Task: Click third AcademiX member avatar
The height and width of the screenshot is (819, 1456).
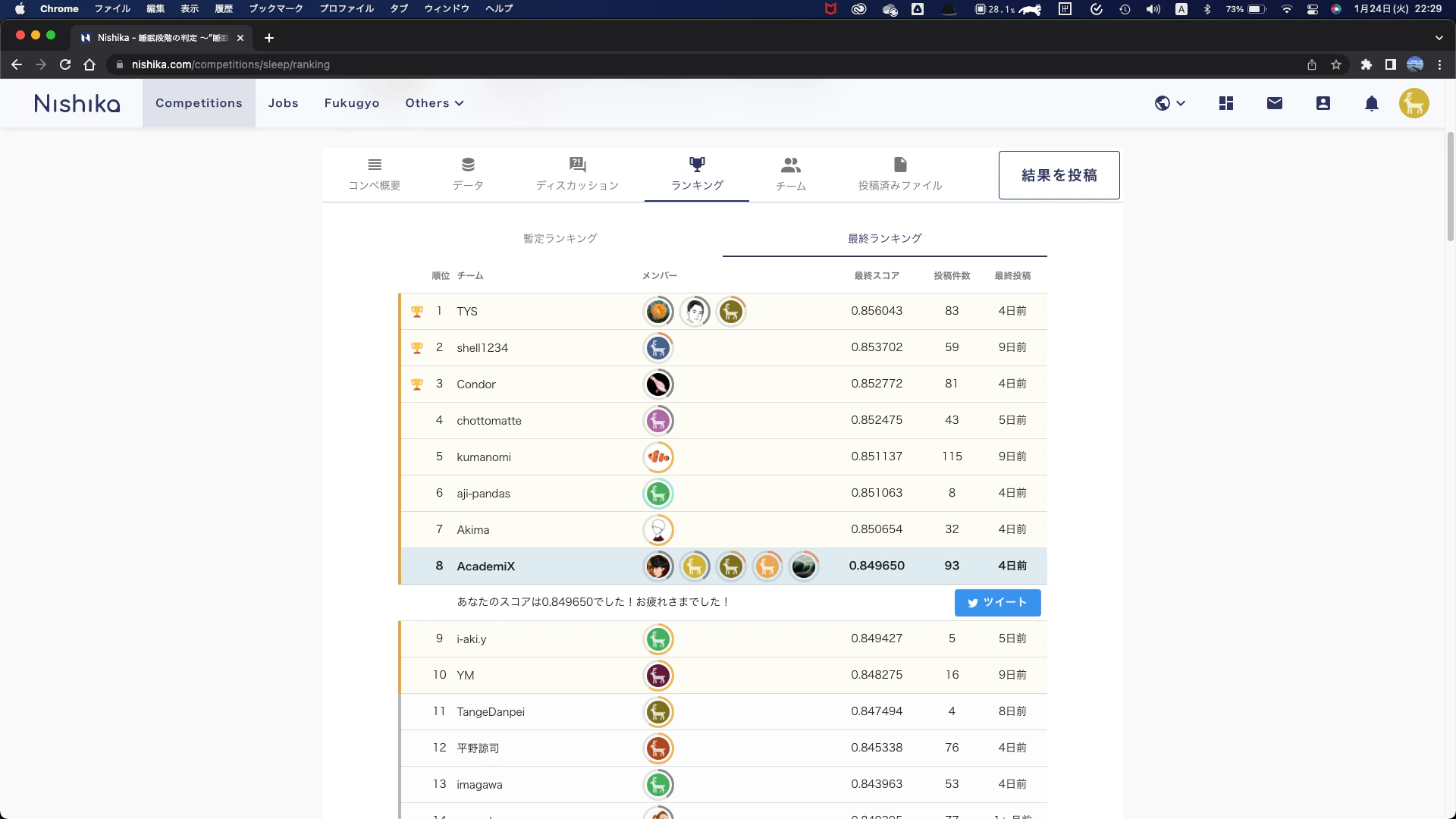Action: (731, 566)
